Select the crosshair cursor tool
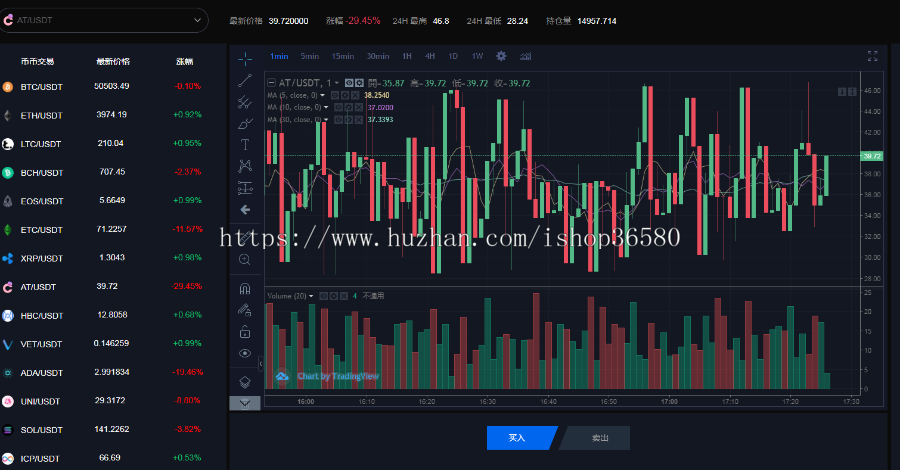Screen dimensions: 900x470 click(x=245, y=59)
